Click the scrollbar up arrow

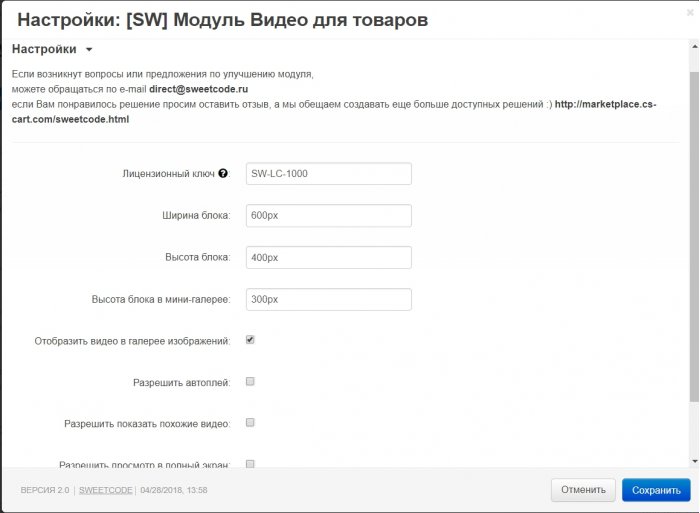[694, 46]
